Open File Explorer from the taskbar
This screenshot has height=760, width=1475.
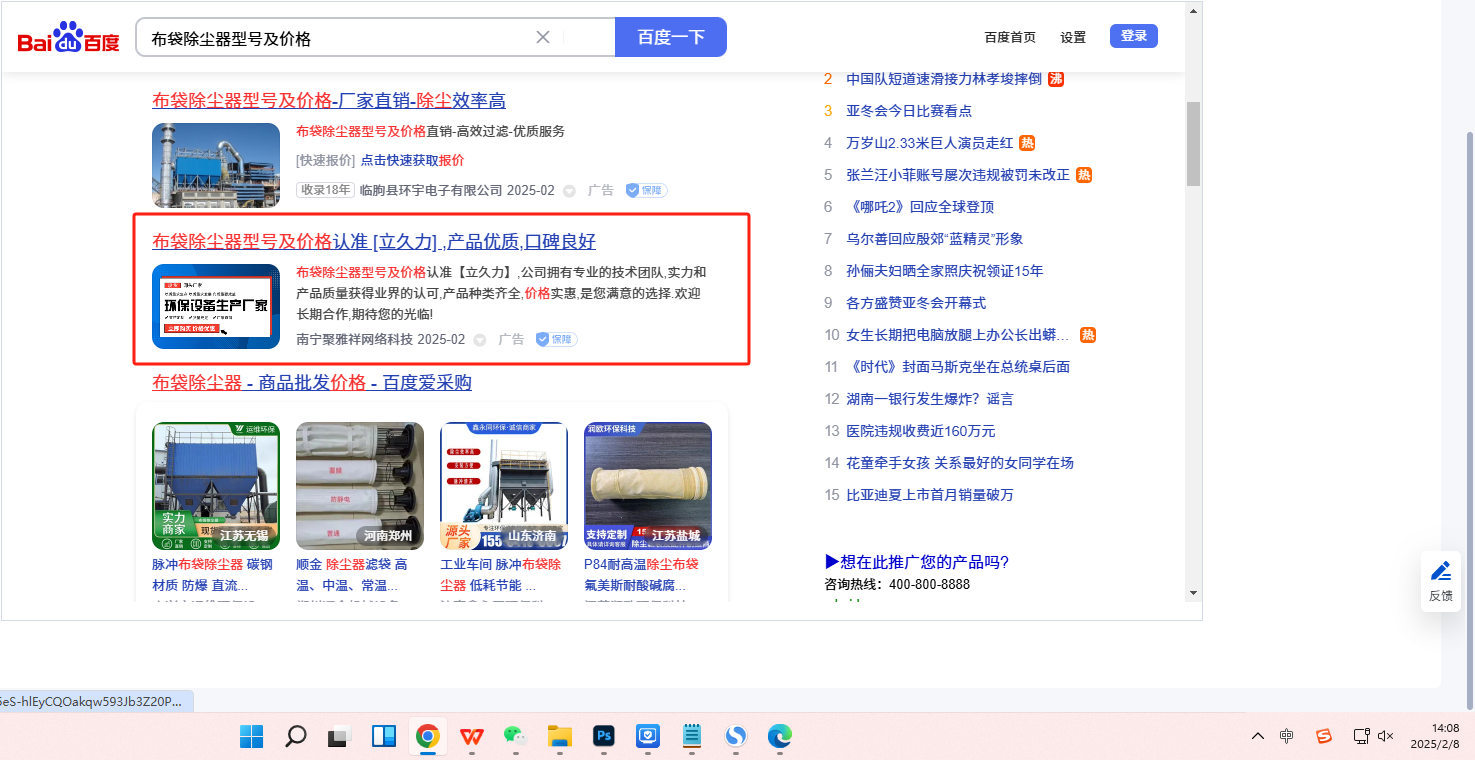pyautogui.click(x=559, y=736)
